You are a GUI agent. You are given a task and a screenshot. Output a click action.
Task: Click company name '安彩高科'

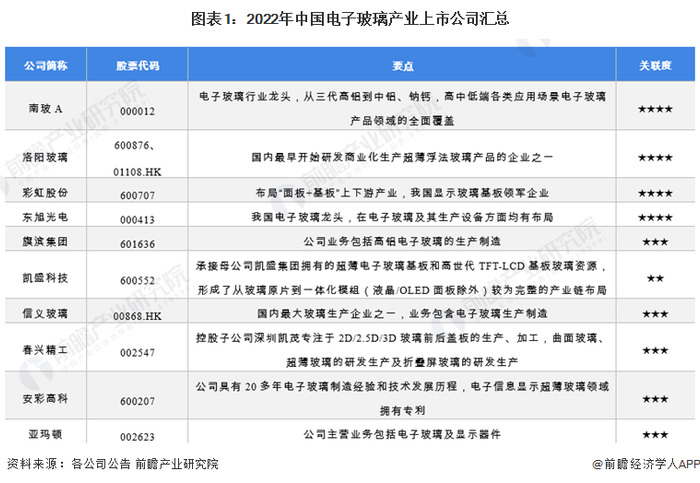(45, 399)
